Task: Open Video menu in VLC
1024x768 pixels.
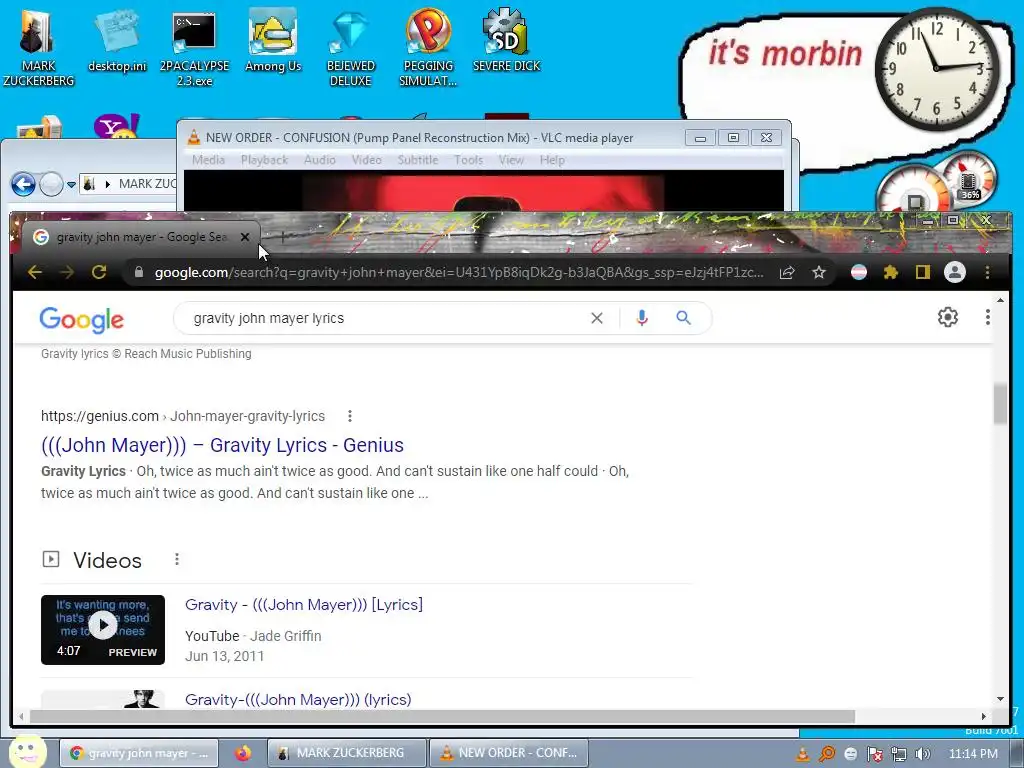Action: 366,160
